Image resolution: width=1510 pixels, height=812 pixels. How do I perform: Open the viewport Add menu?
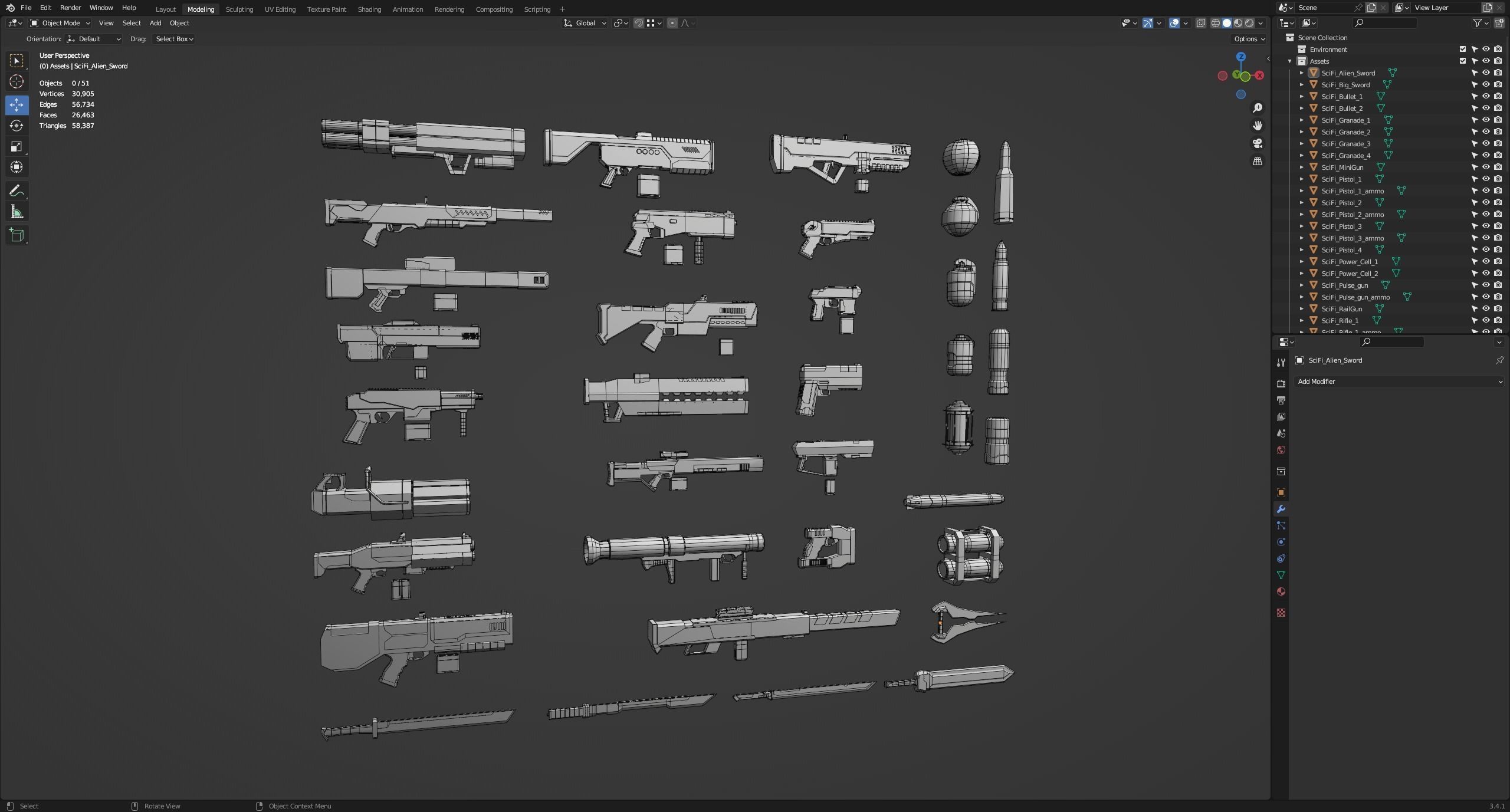click(155, 23)
